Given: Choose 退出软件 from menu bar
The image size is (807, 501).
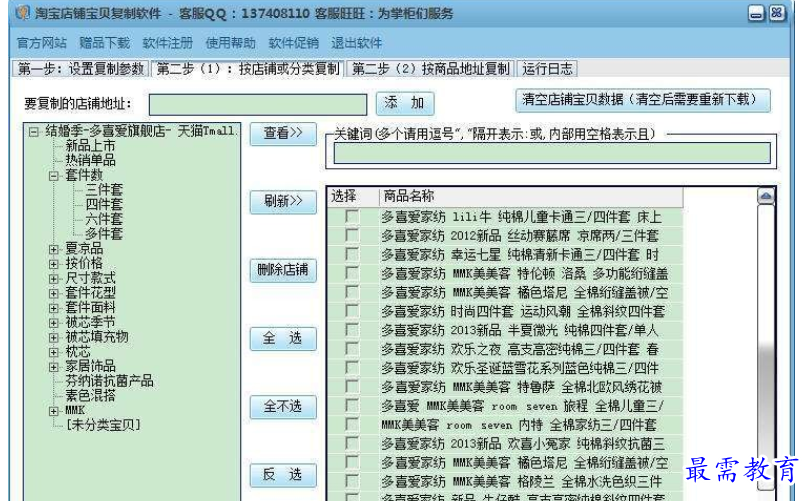Looking at the screenshot, I should pos(357,43).
